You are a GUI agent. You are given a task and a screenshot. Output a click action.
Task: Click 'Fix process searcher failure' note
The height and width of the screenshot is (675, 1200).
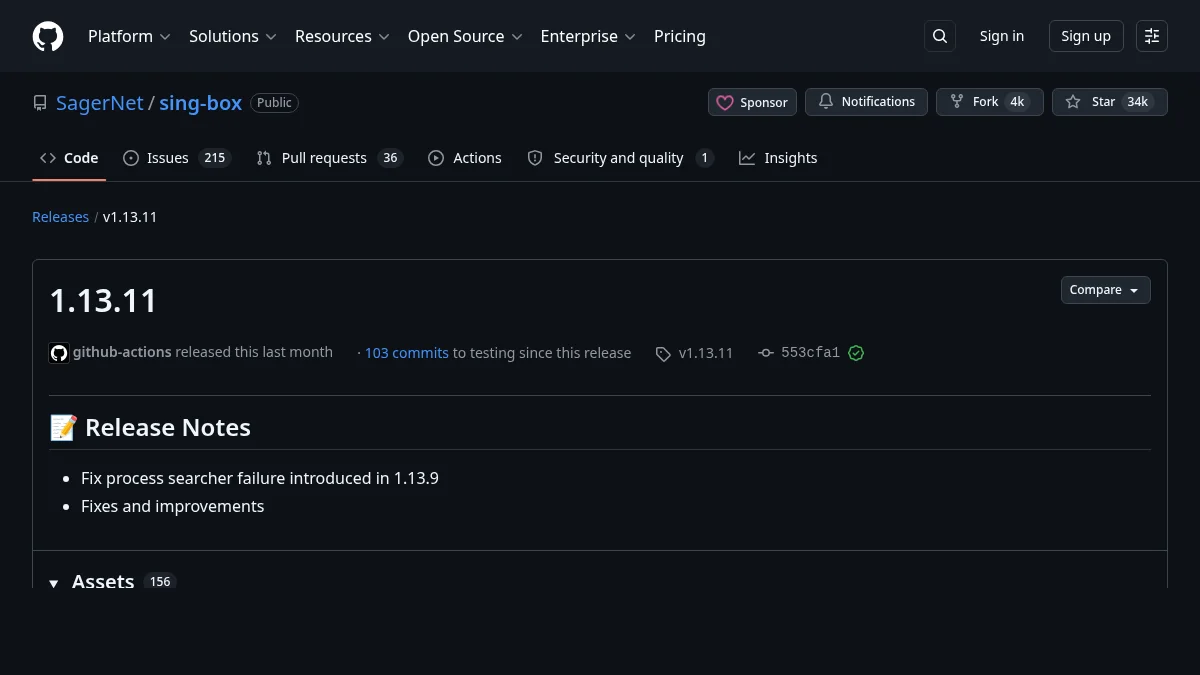click(260, 478)
